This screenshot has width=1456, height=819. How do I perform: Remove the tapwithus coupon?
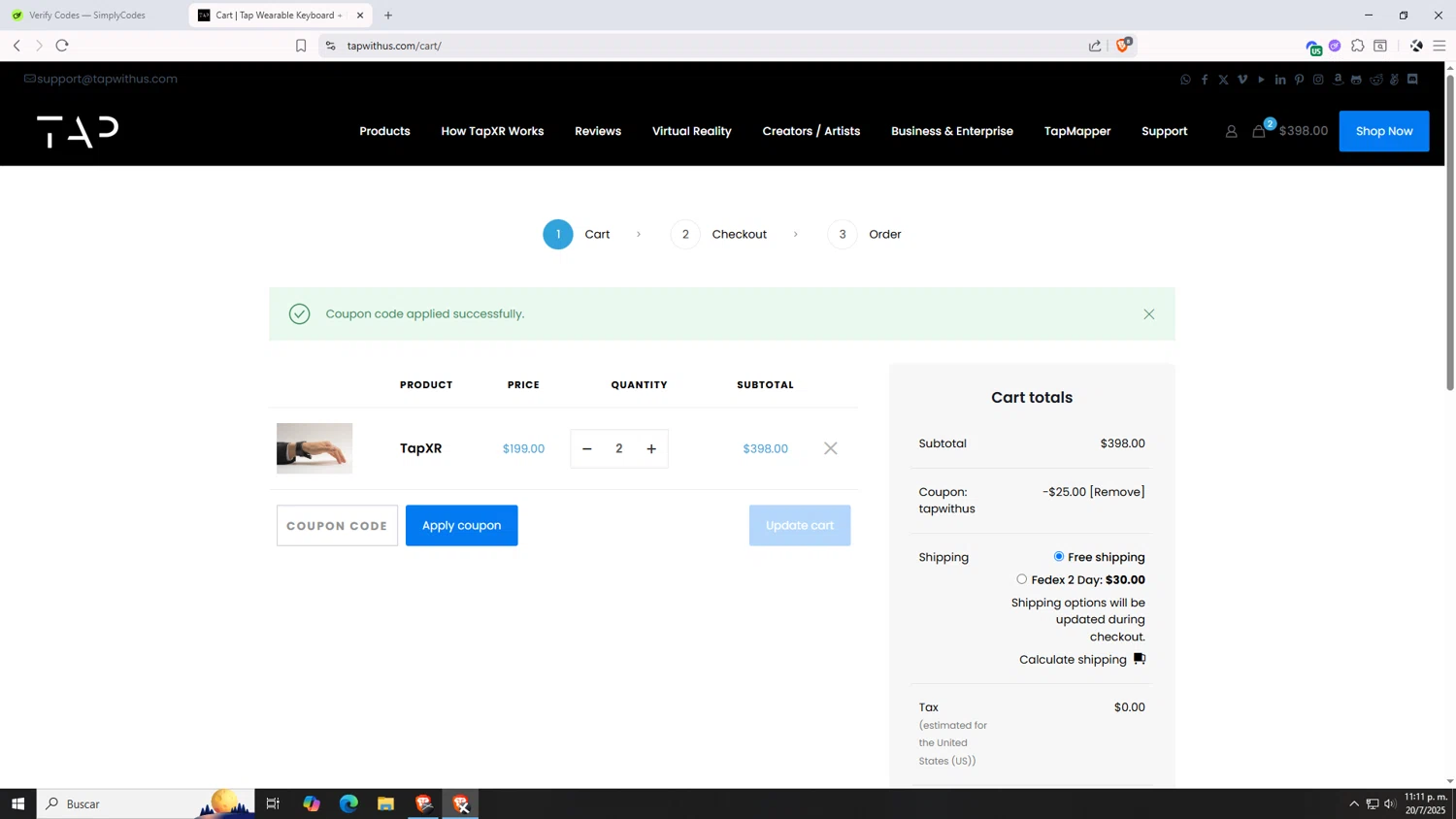1117,492
